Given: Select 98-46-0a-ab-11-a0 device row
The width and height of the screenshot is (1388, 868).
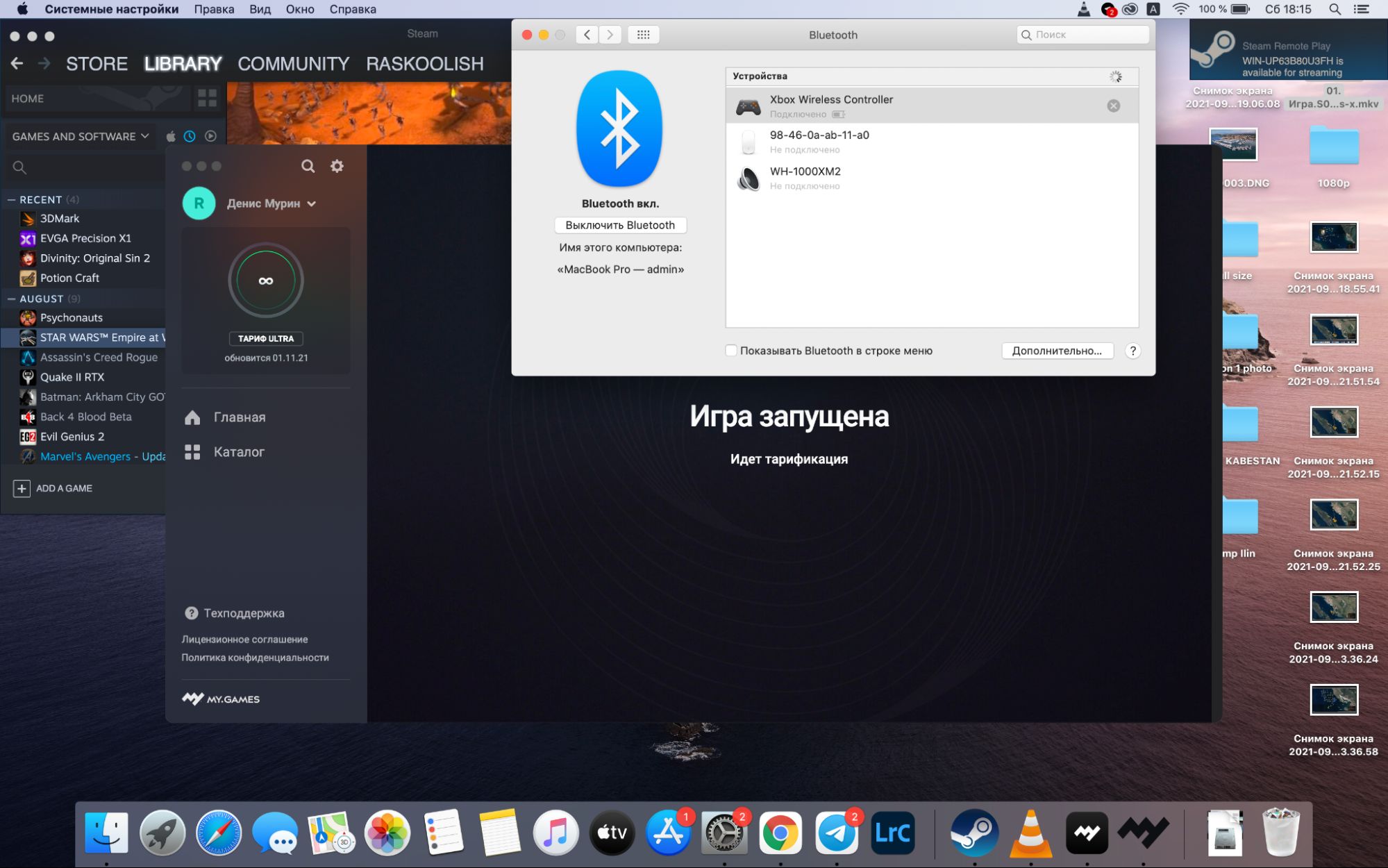Looking at the screenshot, I should 932,142.
